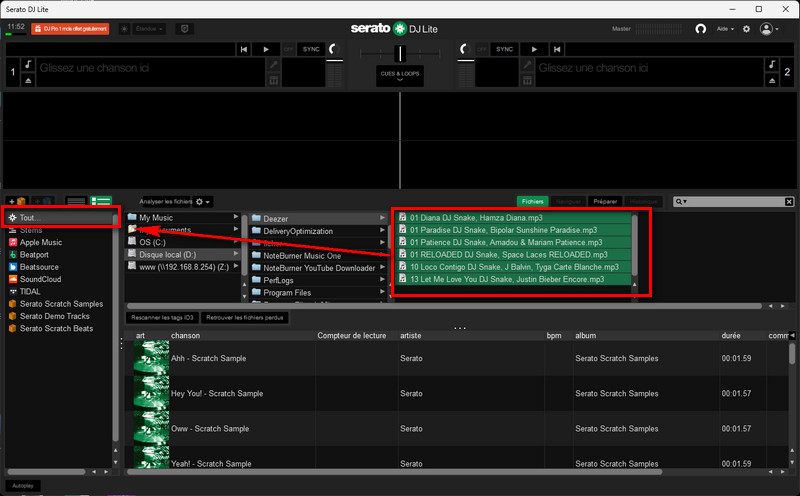Screen dimensions: 800x496
Task: Add a new crate with the plus crate icon
Action: [x=17, y=202]
